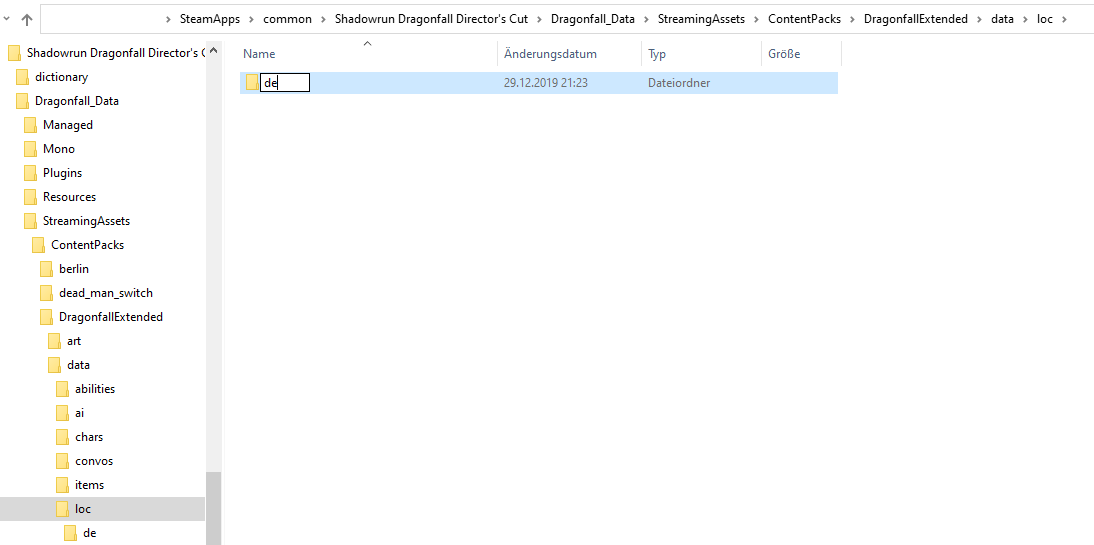This screenshot has width=1094, height=545.
Task: Open chevron after ContentPacks breadcrumb
Action: coord(852,20)
